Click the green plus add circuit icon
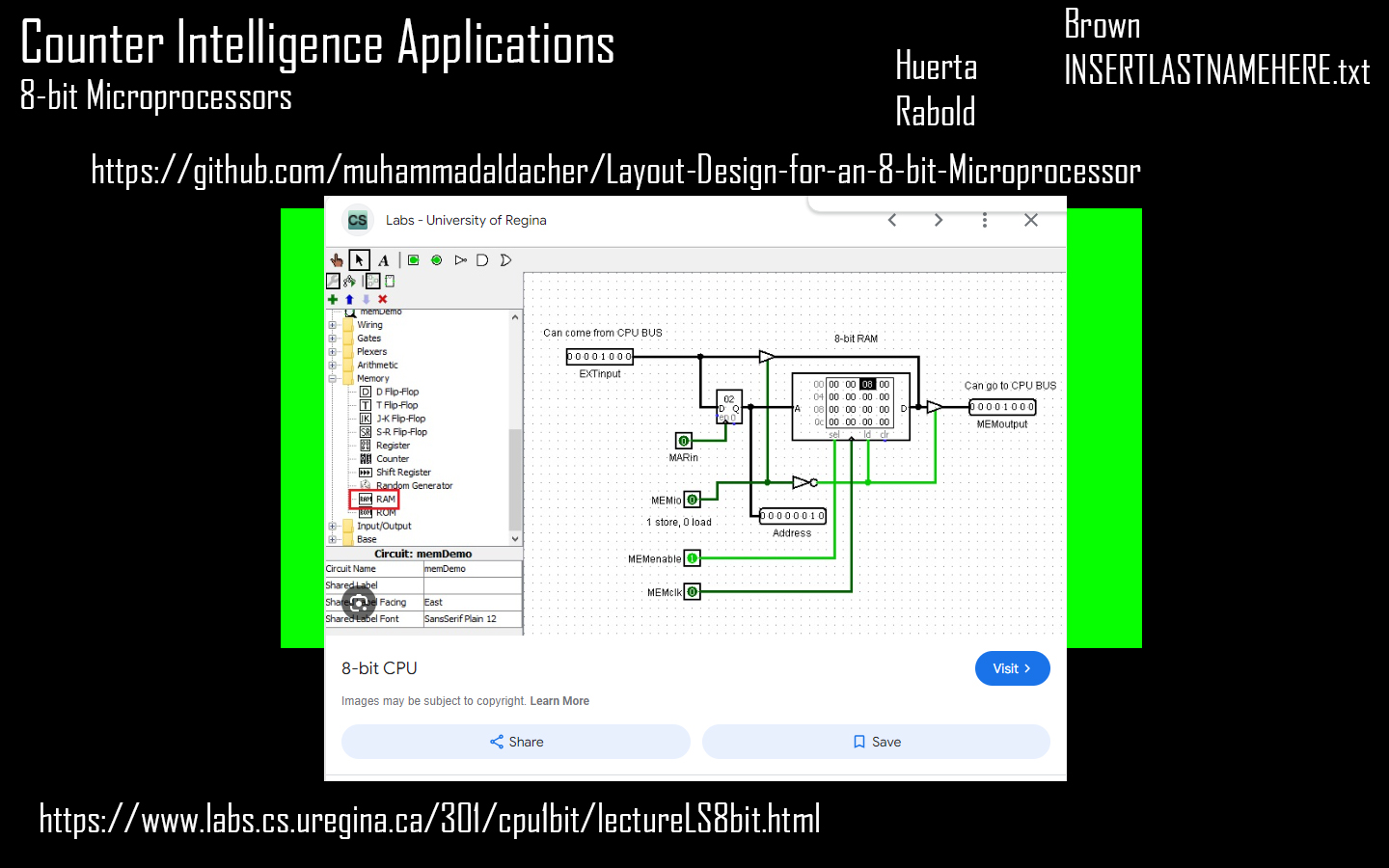The height and width of the screenshot is (868, 1389). (x=333, y=299)
